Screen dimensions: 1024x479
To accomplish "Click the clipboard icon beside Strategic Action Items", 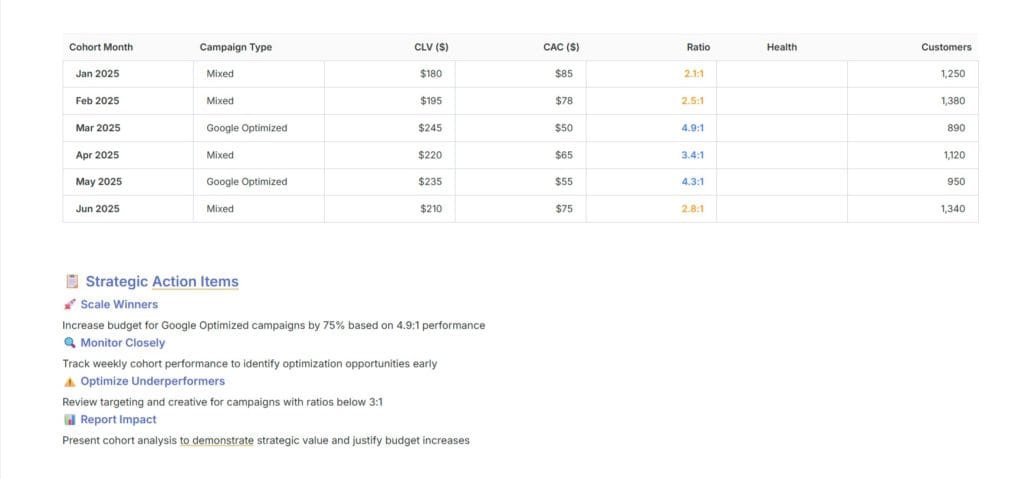I will click(x=72, y=282).
